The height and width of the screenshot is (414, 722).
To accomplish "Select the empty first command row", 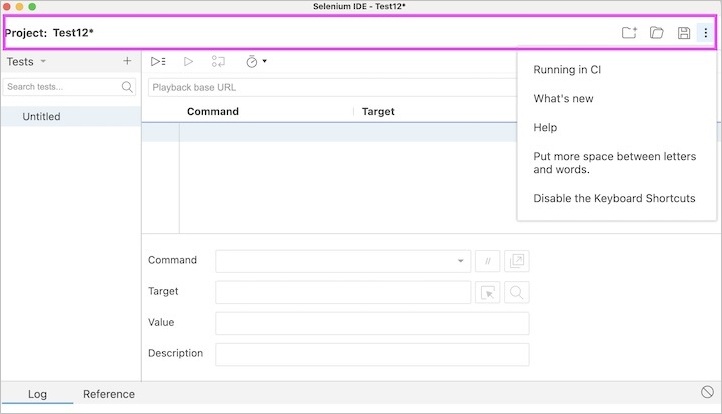I will click(329, 133).
